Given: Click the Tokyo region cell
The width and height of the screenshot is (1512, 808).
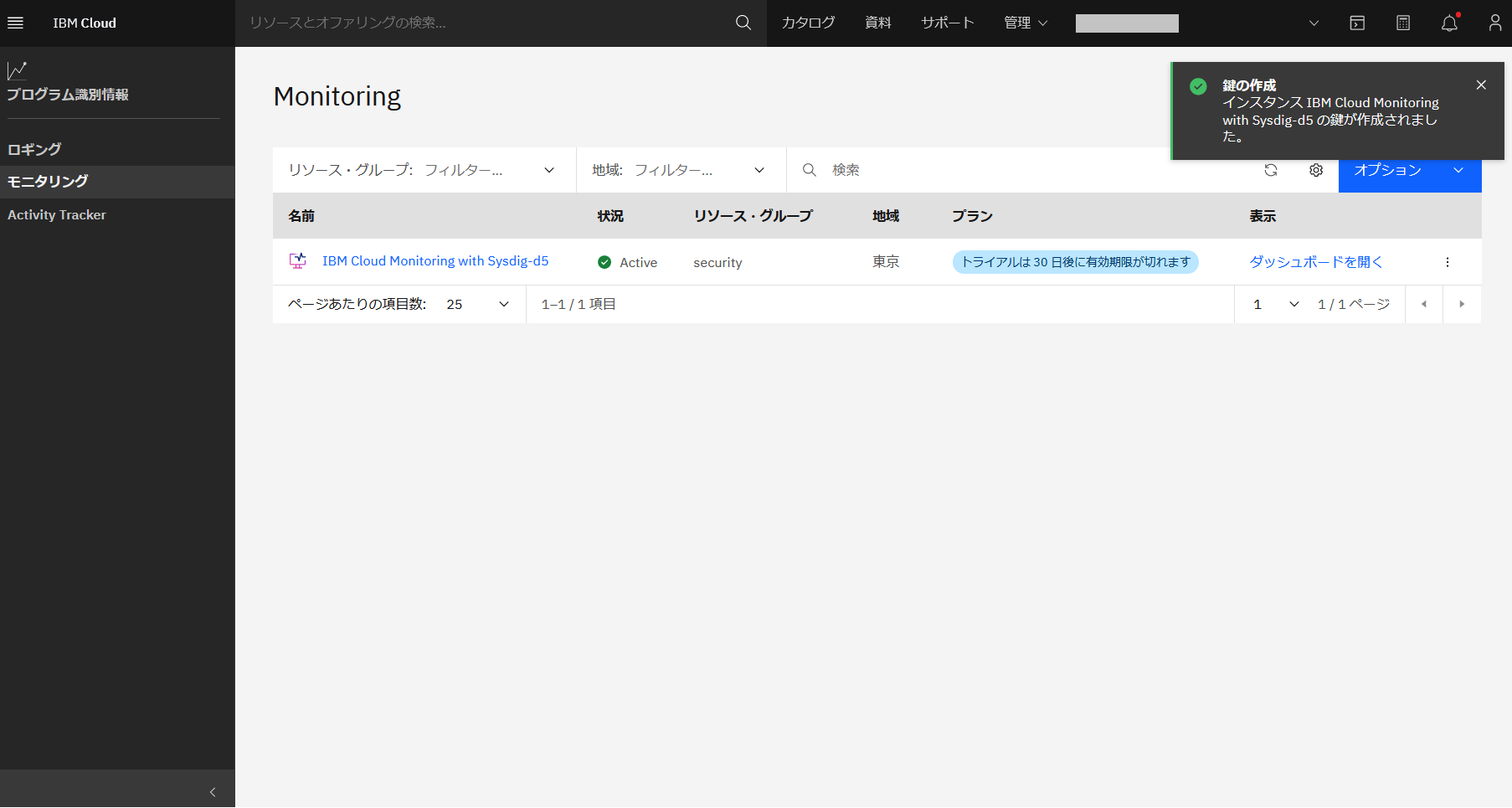Looking at the screenshot, I should [x=886, y=262].
